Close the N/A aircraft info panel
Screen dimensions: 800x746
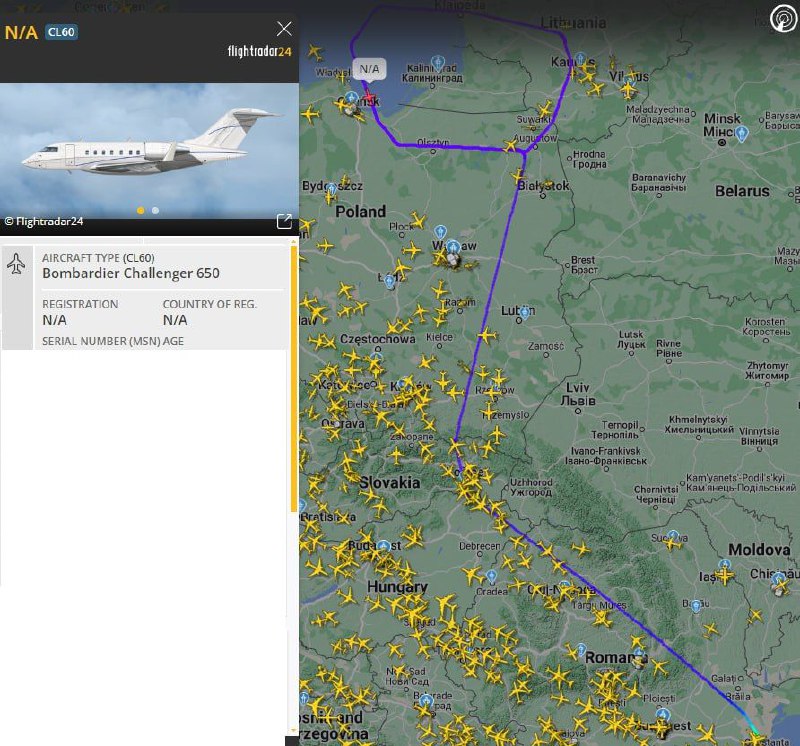[x=284, y=29]
